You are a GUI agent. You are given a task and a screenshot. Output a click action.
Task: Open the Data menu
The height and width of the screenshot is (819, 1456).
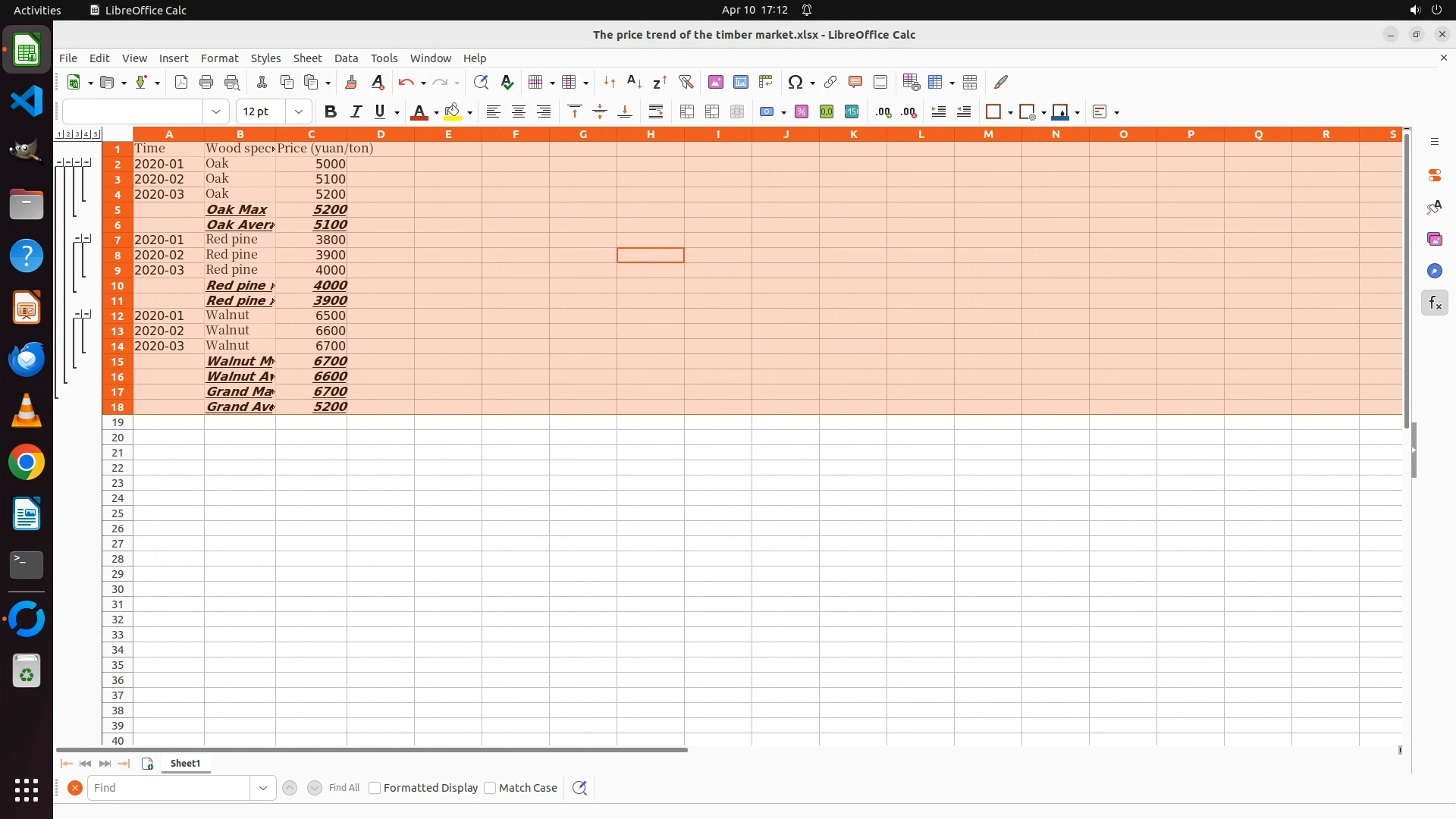pos(346,58)
